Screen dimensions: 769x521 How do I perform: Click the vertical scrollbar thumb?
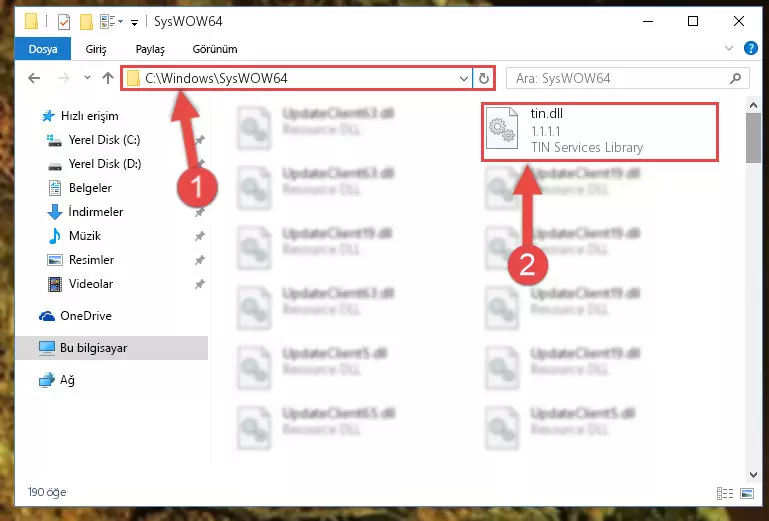pos(753,138)
